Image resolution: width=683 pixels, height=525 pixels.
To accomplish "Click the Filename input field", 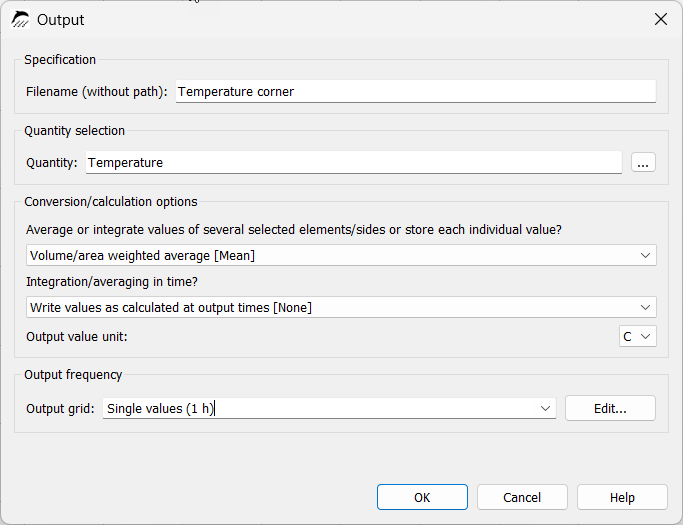I will (x=416, y=91).
